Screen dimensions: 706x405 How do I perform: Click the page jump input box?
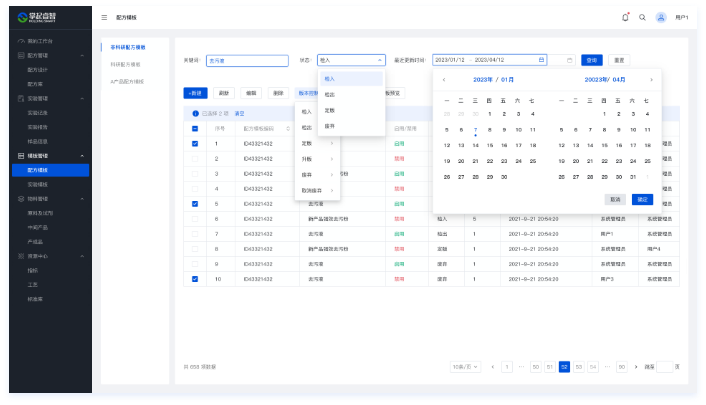coord(665,367)
